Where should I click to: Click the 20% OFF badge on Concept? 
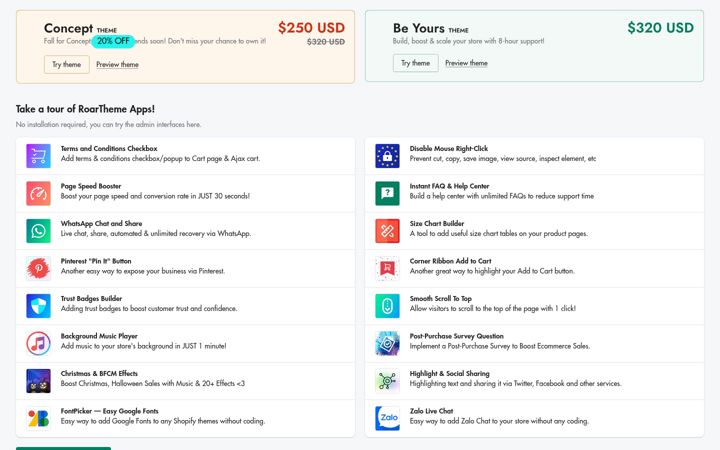point(113,41)
